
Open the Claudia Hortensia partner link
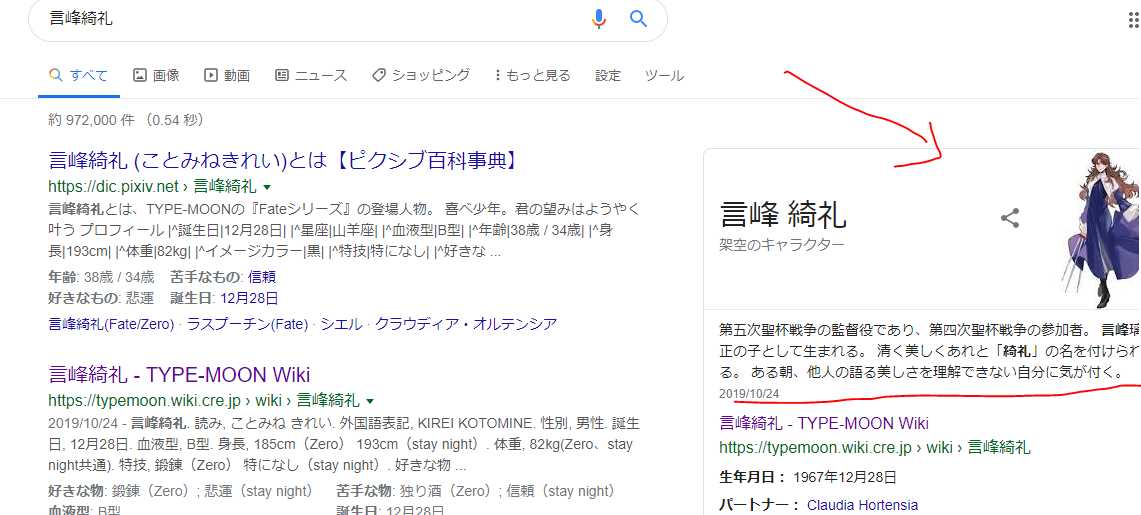[862, 505]
